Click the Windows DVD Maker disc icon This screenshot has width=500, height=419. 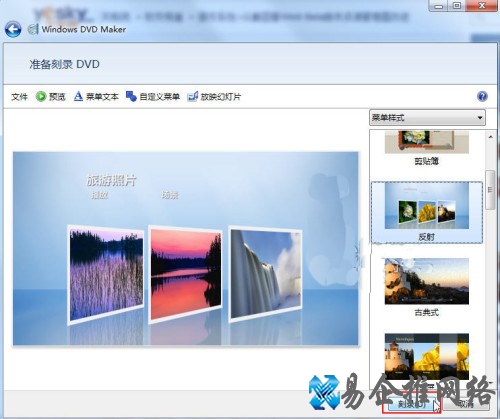pyautogui.click(x=33, y=29)
